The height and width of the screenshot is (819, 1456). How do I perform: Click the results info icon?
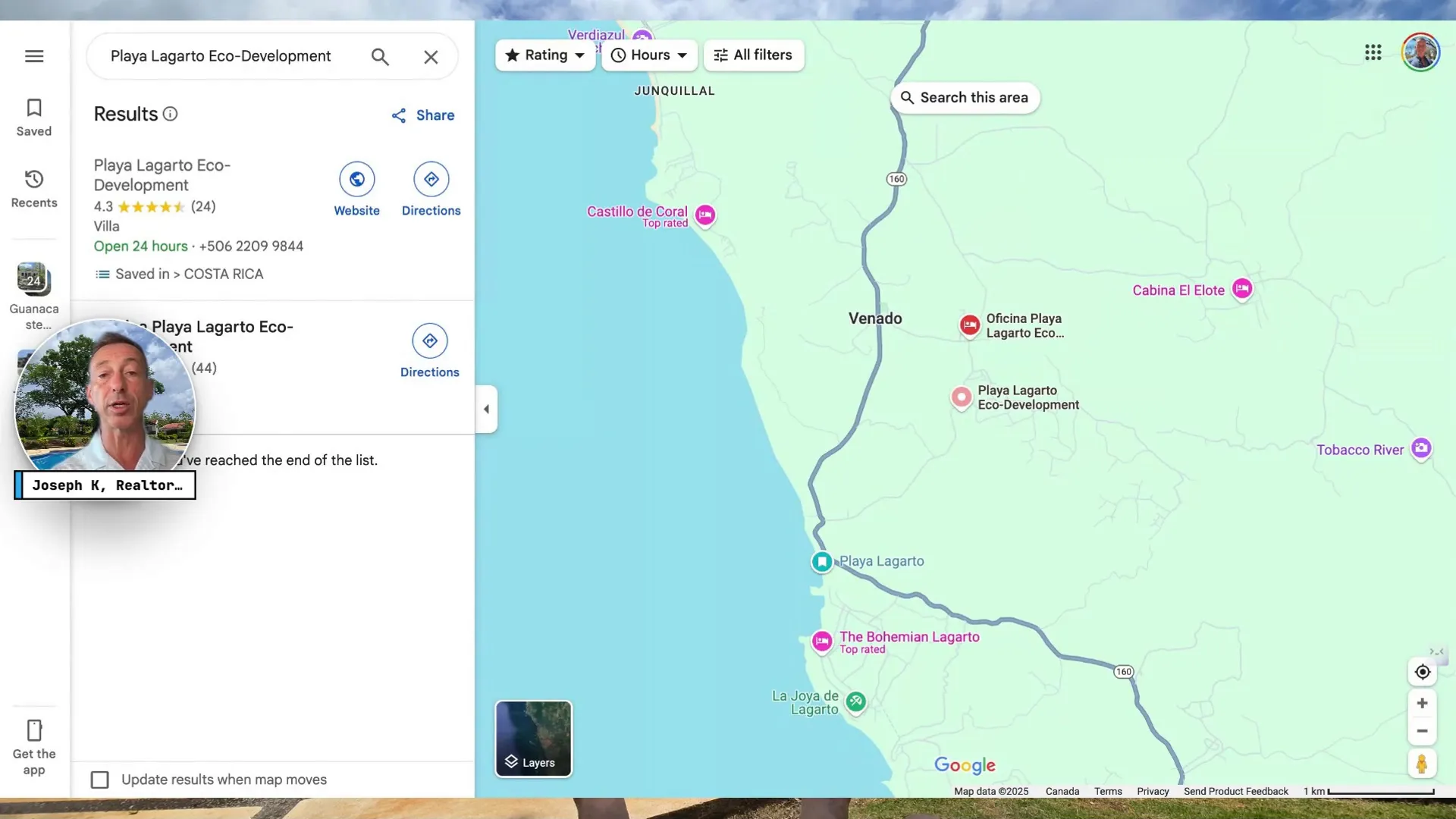pos(171,114)
